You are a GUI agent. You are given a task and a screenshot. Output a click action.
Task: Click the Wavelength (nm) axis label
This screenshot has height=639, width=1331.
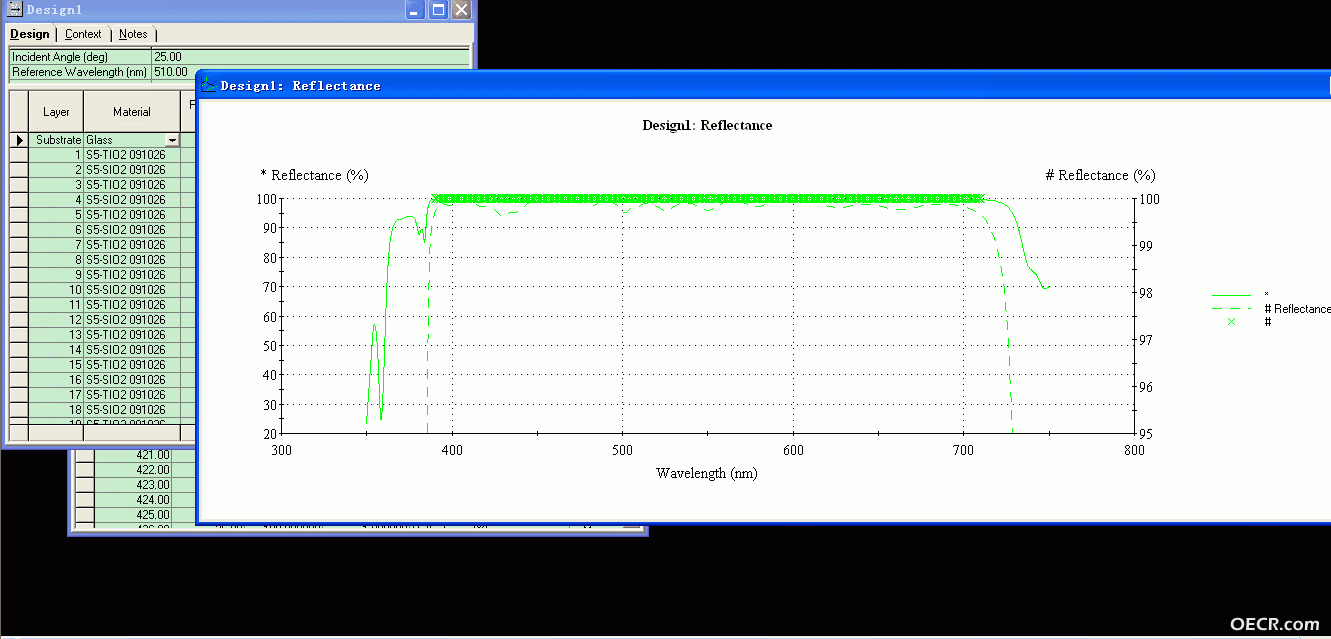[707, 473]
